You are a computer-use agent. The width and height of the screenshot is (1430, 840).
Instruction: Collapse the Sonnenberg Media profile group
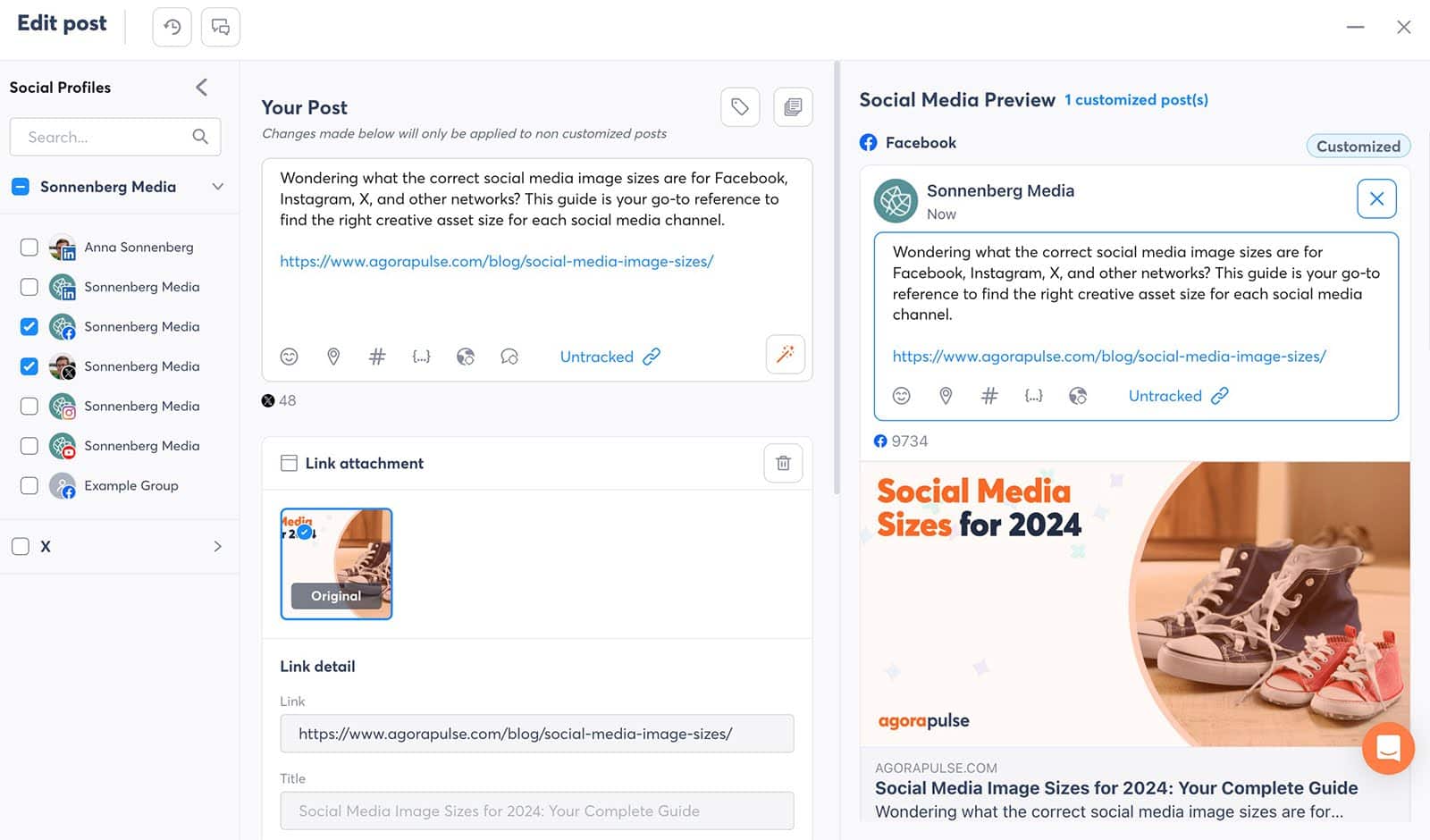click(x=217, y=186)
